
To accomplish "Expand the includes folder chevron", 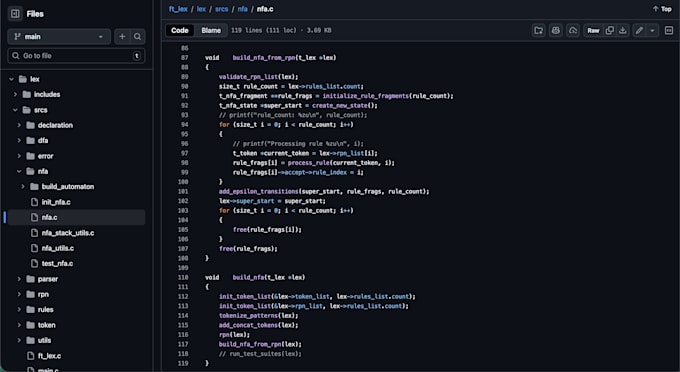I will coord(16,95).
